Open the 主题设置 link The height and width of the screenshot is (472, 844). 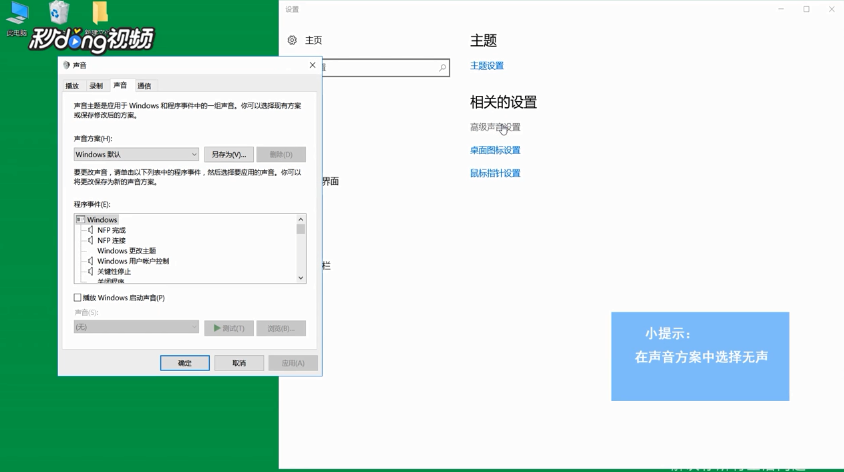pyautogui.click(x=487, y=66)
